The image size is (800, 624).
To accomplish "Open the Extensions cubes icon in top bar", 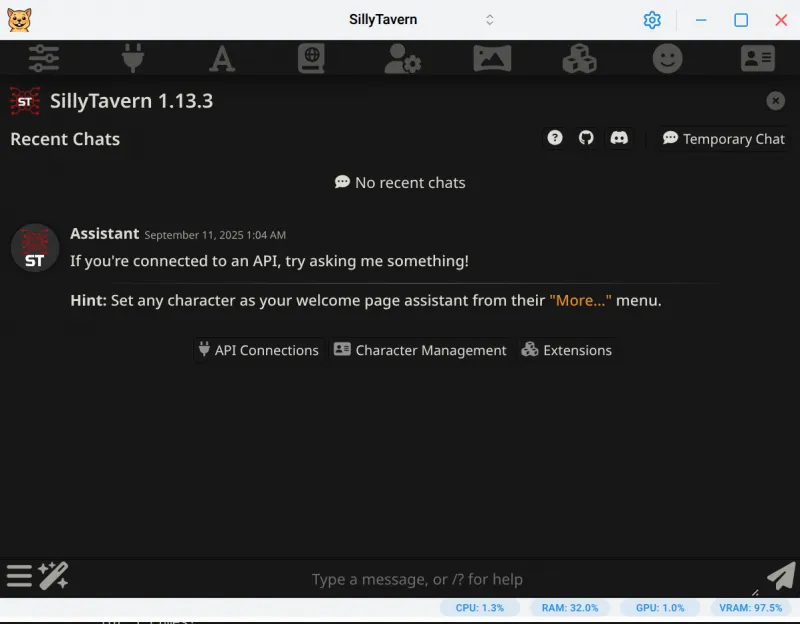I will click(579, 59).
